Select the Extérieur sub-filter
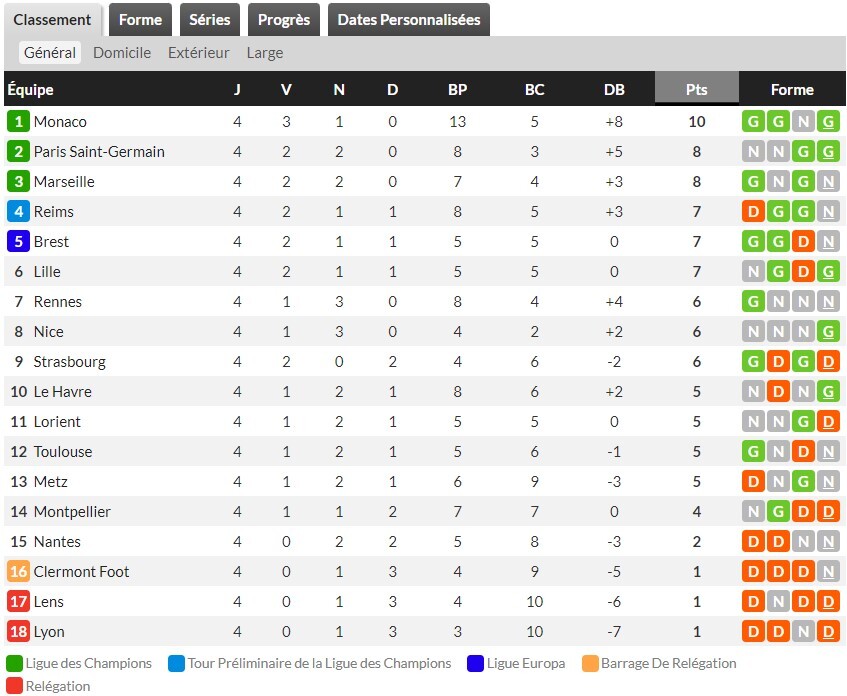This screenshot has height=696, width=847. (198, 53)
